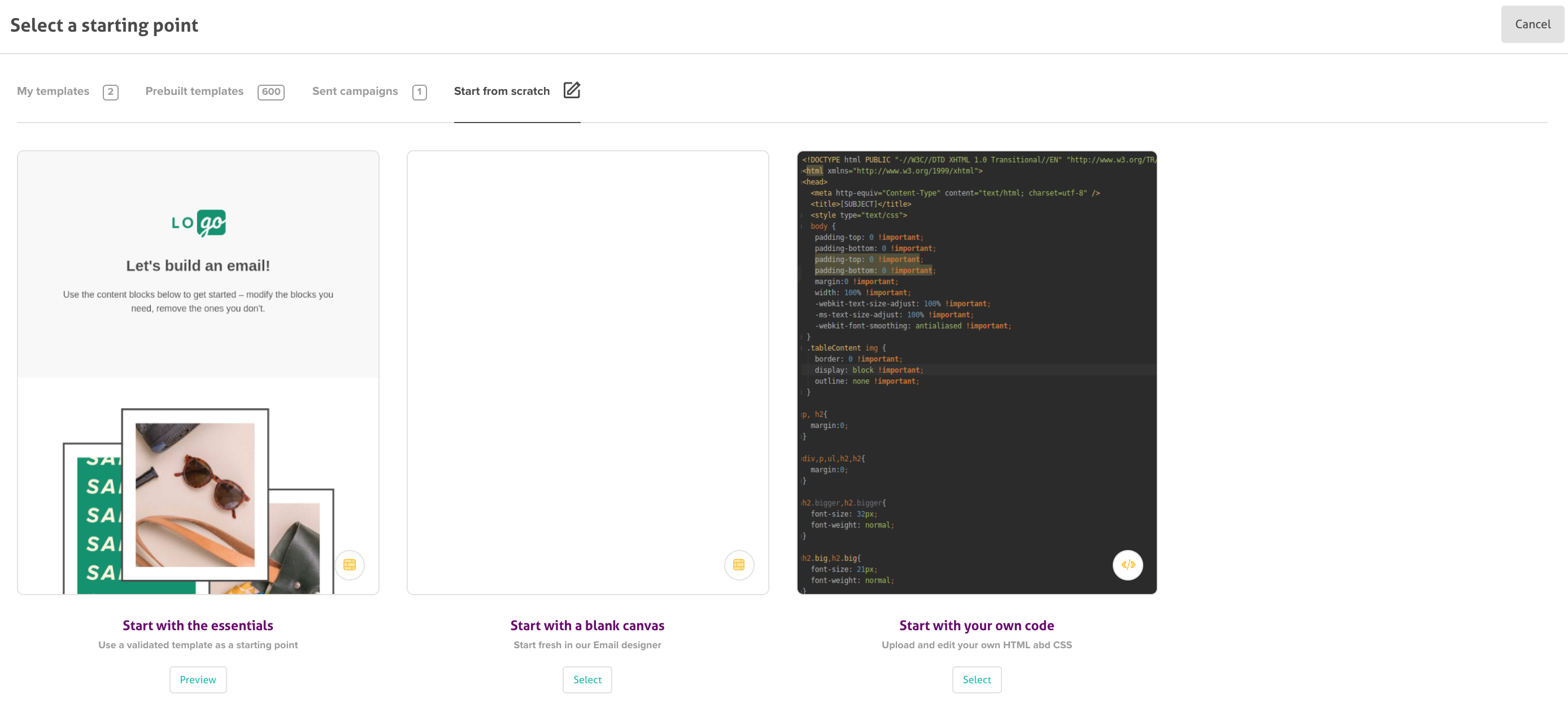This screenshot has width=1568, height=716.
Task: Click the Start with a blank canvas title
Action: 587,625
